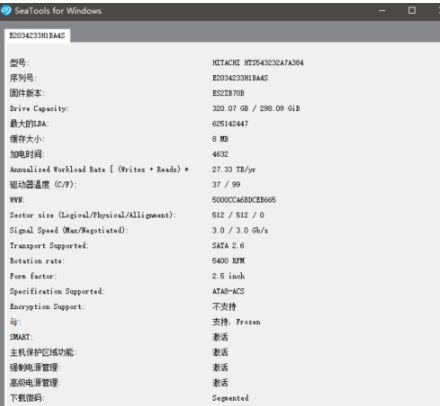
Task: Click the power-on hours value 4632
Action: (220, 154)
